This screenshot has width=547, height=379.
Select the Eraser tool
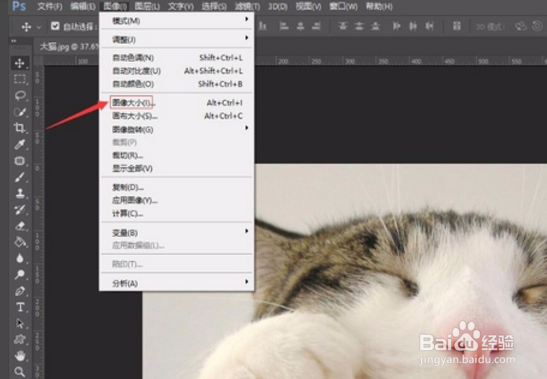point(20,226)
